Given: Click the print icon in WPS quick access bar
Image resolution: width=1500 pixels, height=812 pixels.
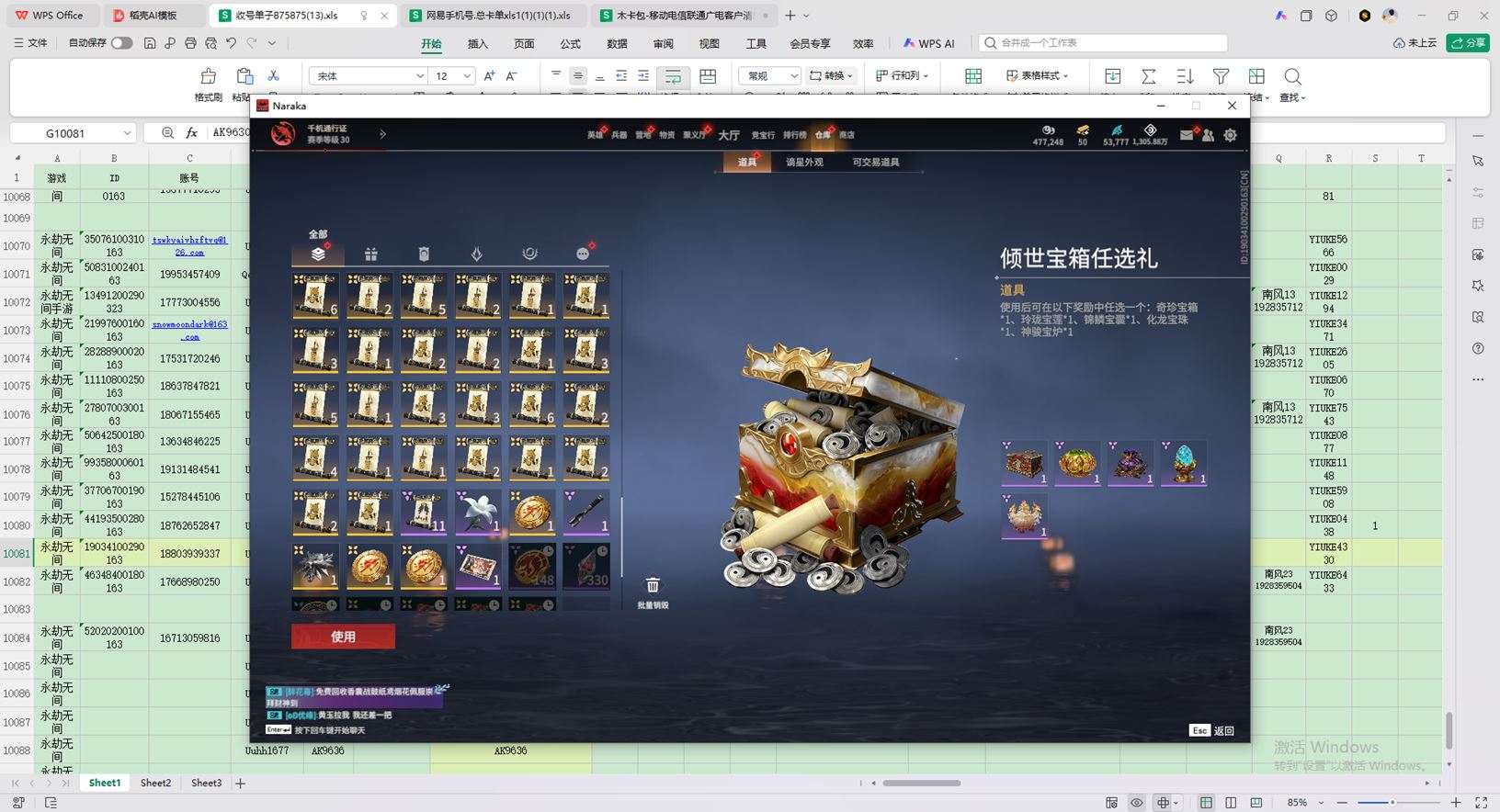Looking at the screenshot, I should click(x=190, y=43).
